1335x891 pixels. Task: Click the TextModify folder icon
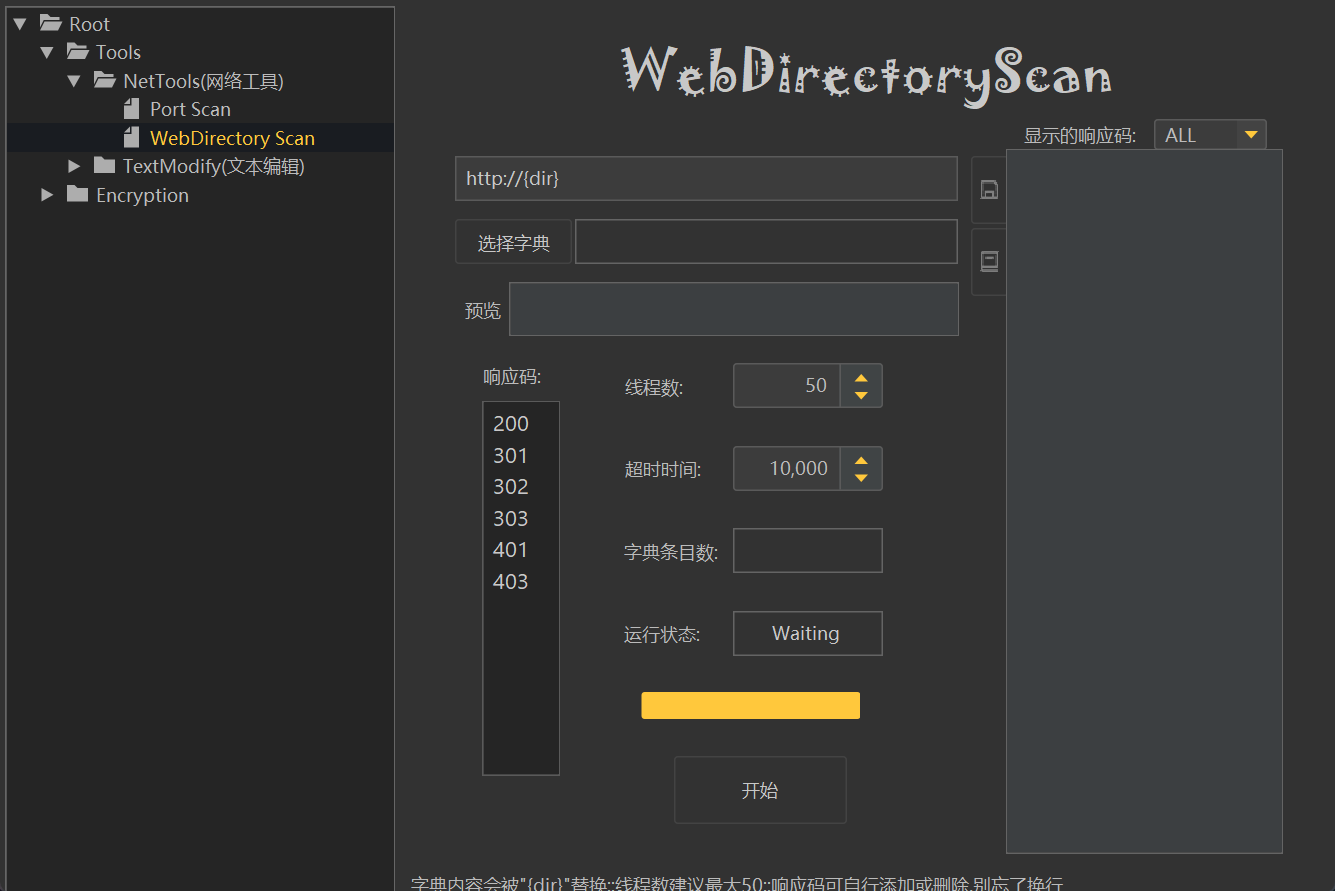point(104,166)
